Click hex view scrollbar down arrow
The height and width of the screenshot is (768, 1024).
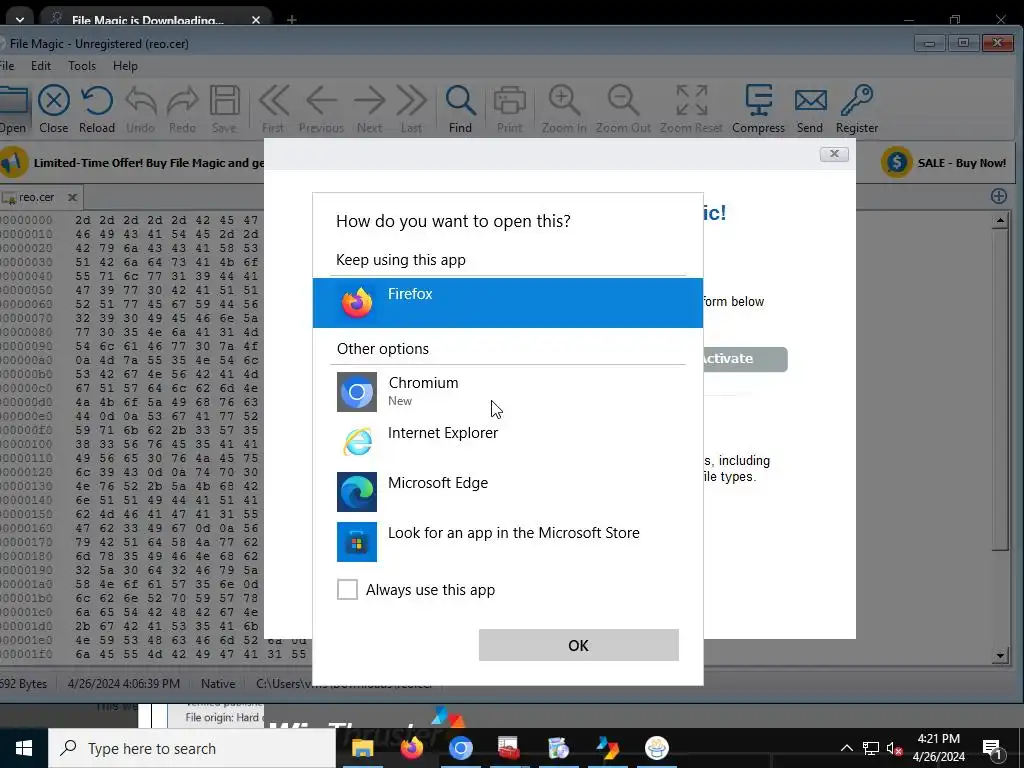click(1000, 656)
